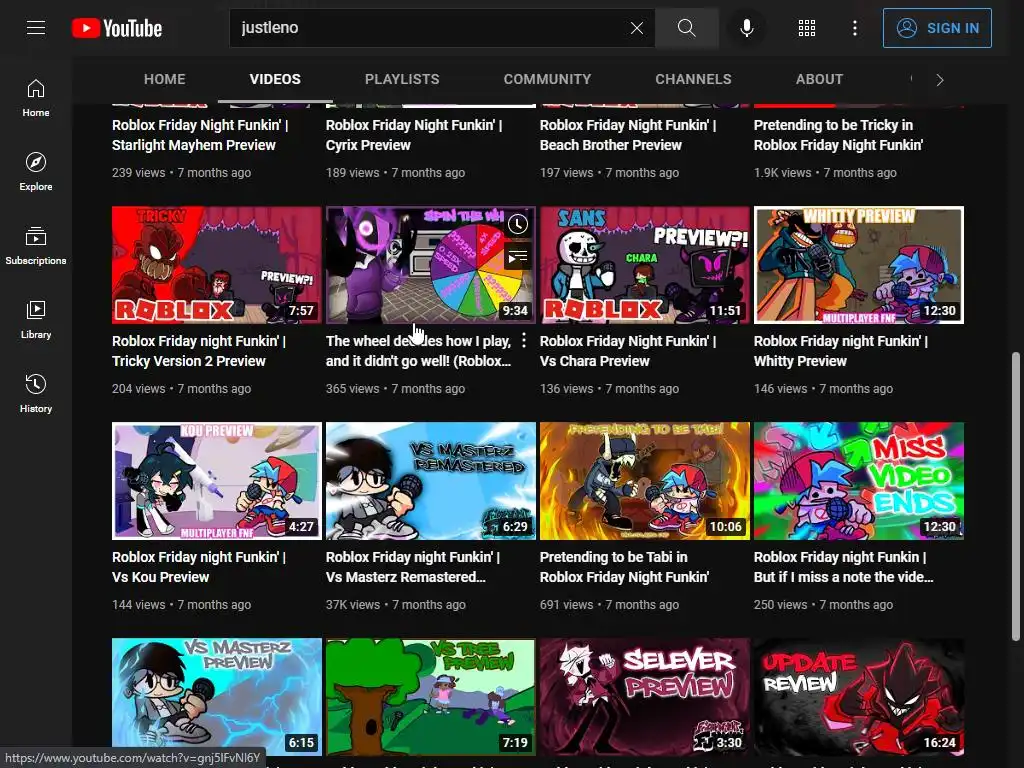Open the YouTube apps grid

tap(807, 28)
